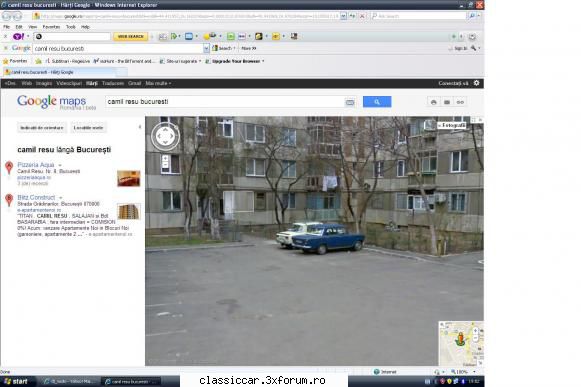Open the Mai multe dropdown in black bar
The image size is (581, 387).
158,83
